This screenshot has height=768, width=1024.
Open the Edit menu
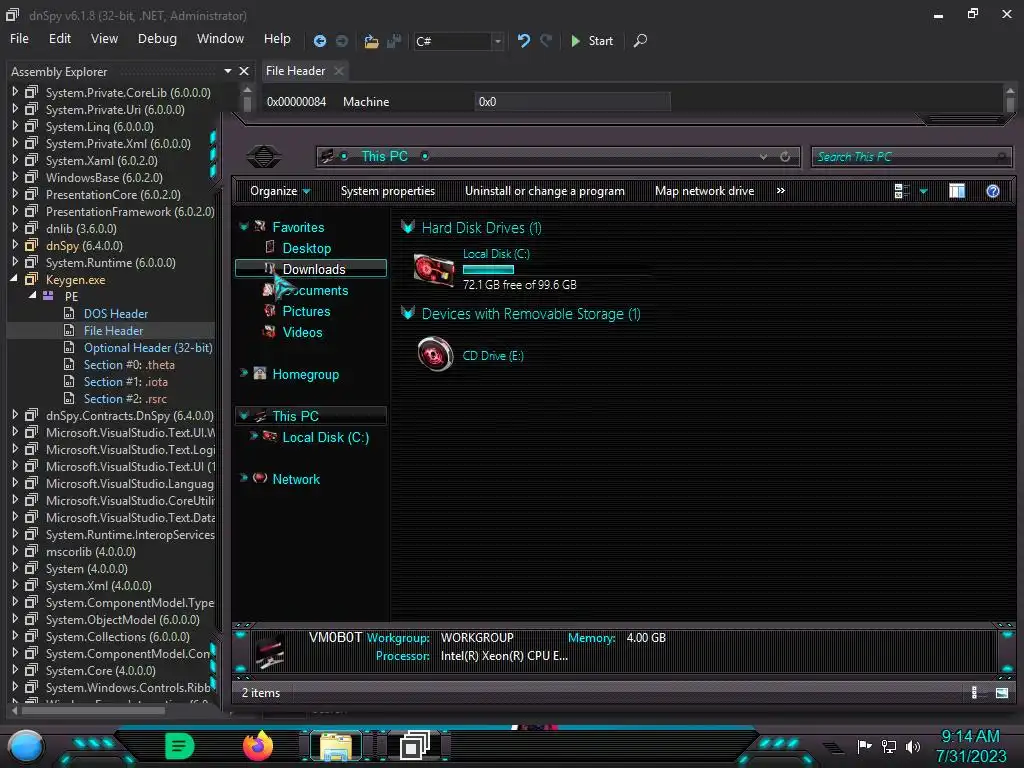pos(59,39)
